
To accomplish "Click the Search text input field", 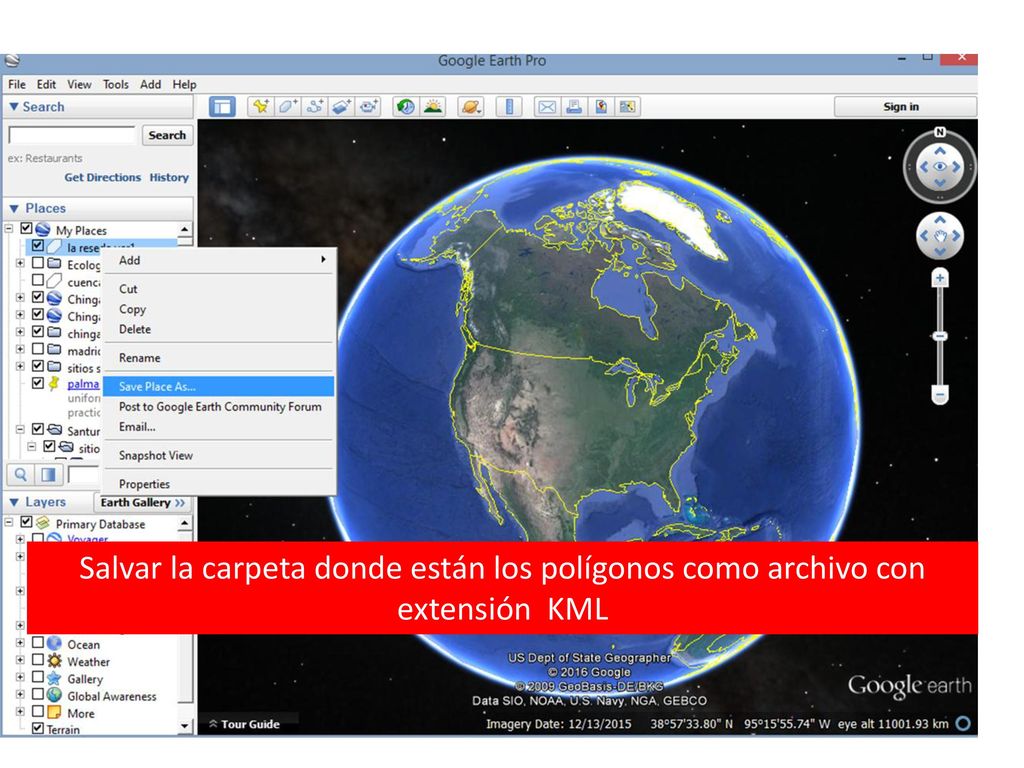I will click(x=72, y=135).
